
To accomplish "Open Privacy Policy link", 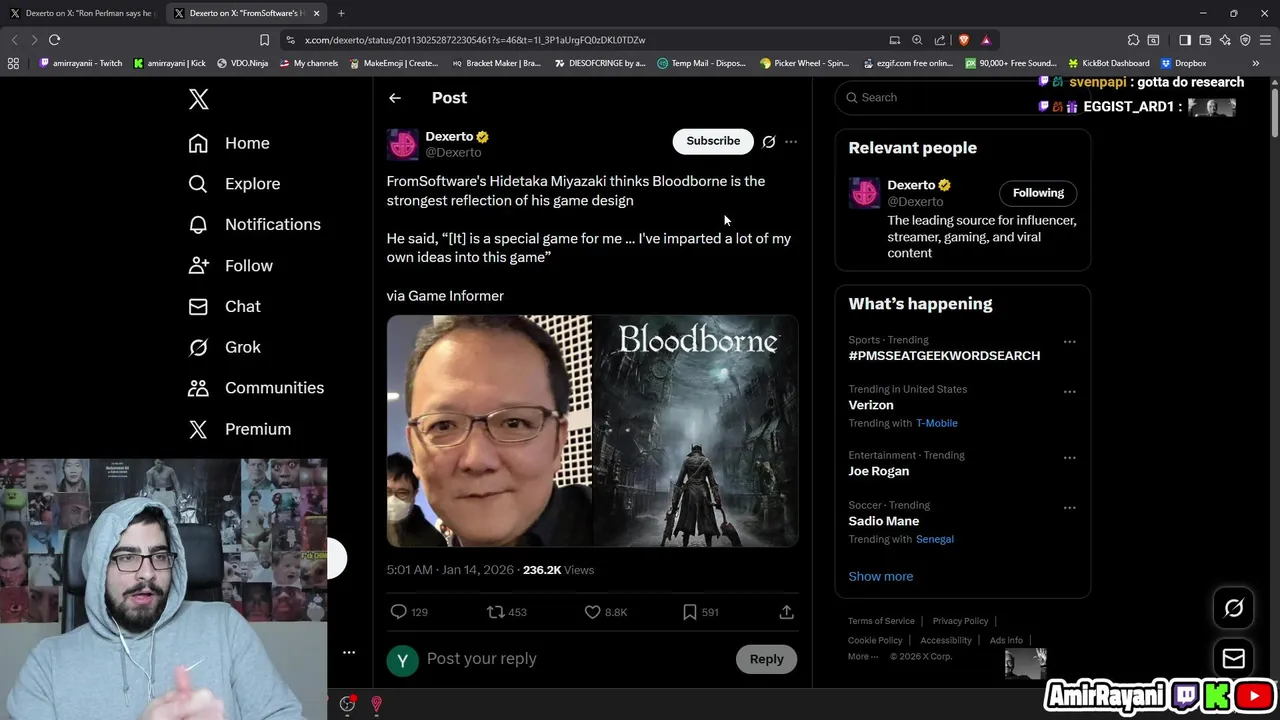I will (x=960, y=621).
